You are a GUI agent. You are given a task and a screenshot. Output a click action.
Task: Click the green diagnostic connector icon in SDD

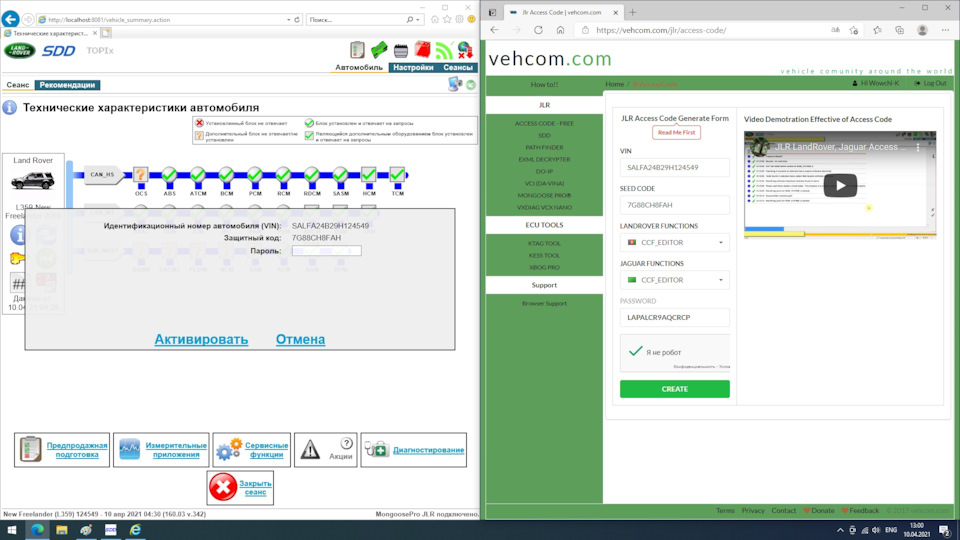(379, 50)
